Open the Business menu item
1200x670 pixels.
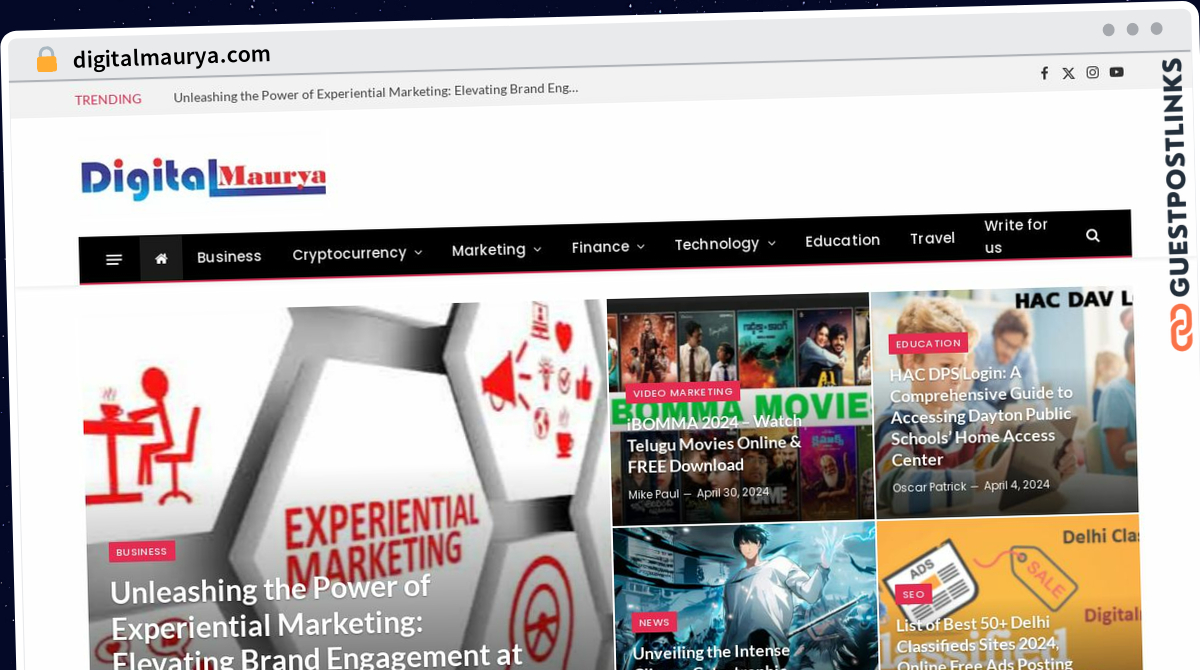pyautogui.click(x=229, y=257)
